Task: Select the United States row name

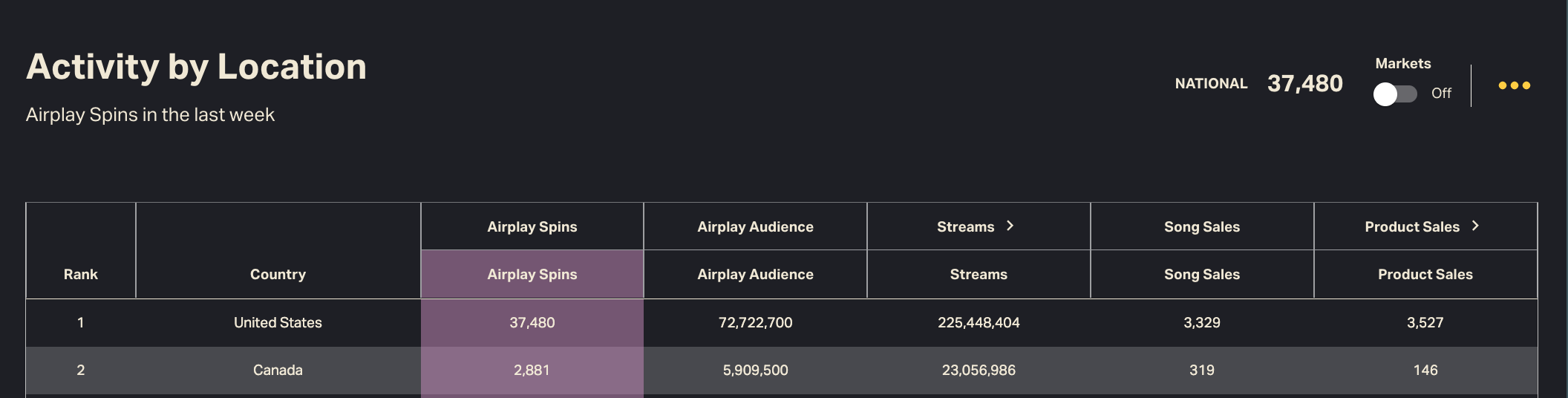Action: click(x=278, y=322)
